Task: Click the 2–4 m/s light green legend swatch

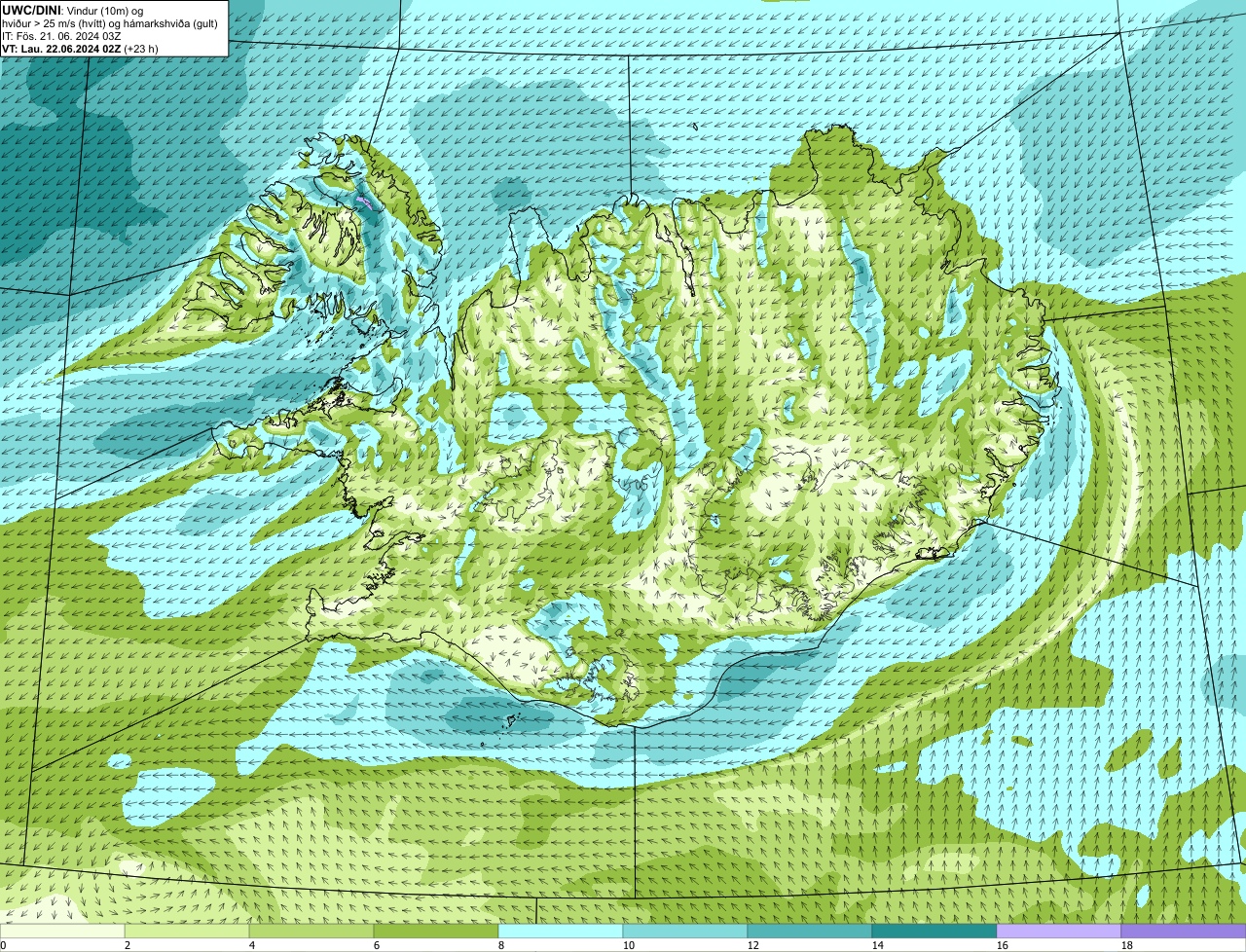Action: point(187,931)
